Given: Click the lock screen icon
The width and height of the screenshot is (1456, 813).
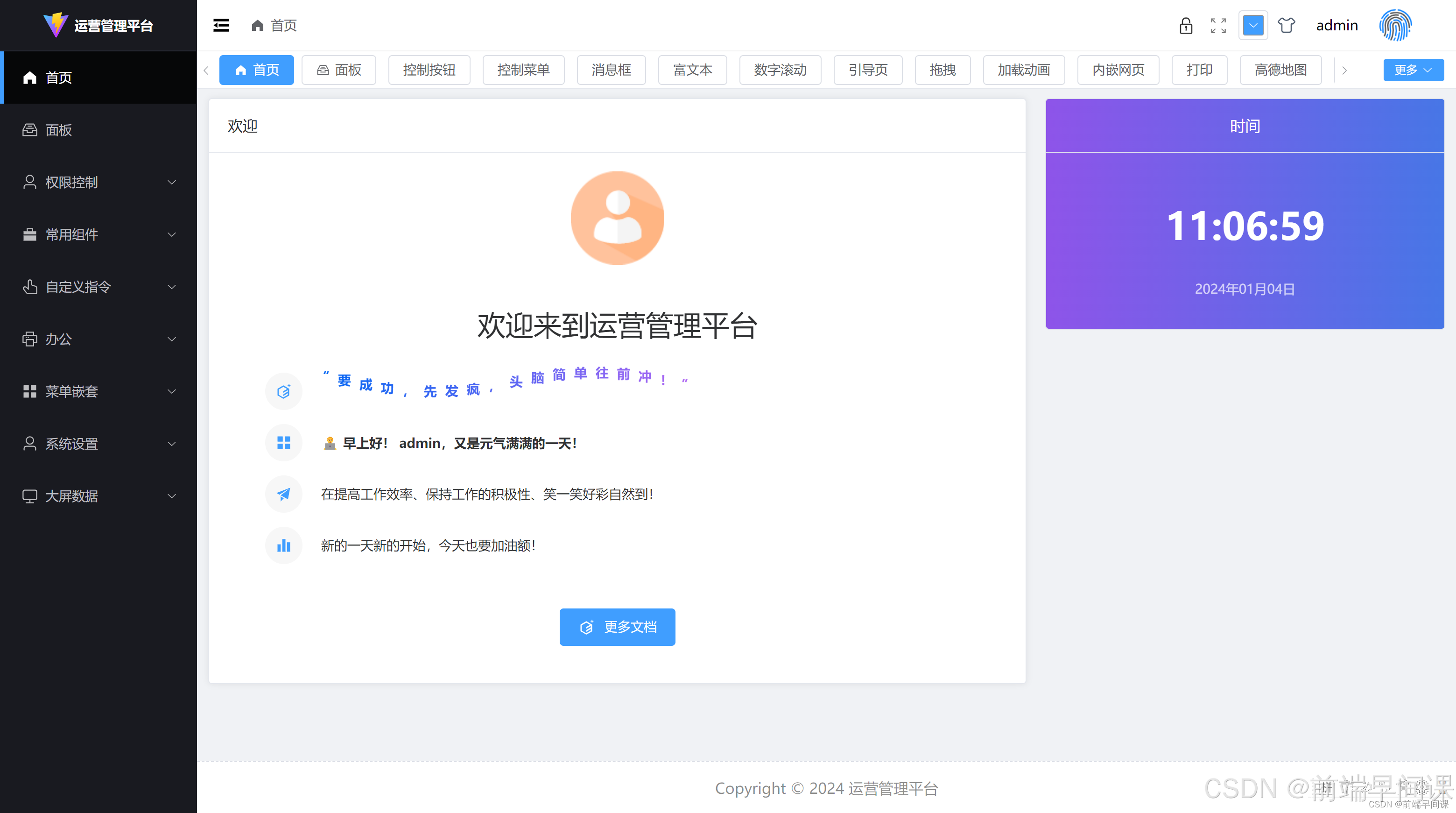Looking at the screenshot, I should (1186, 25).
